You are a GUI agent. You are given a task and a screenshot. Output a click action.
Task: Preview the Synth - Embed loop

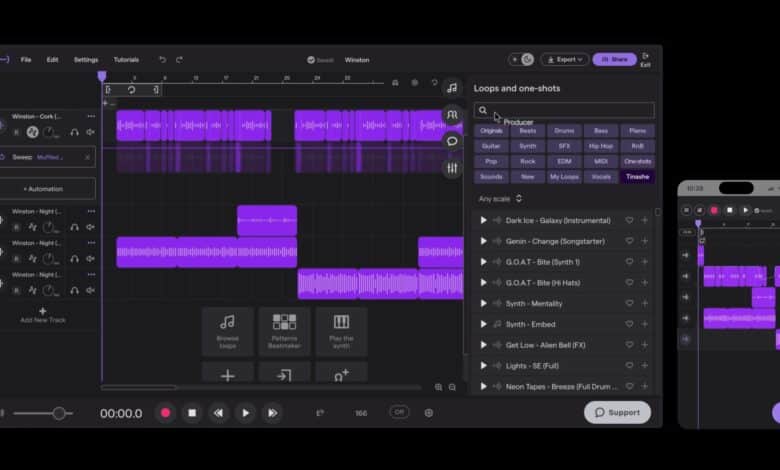(483, 324)
